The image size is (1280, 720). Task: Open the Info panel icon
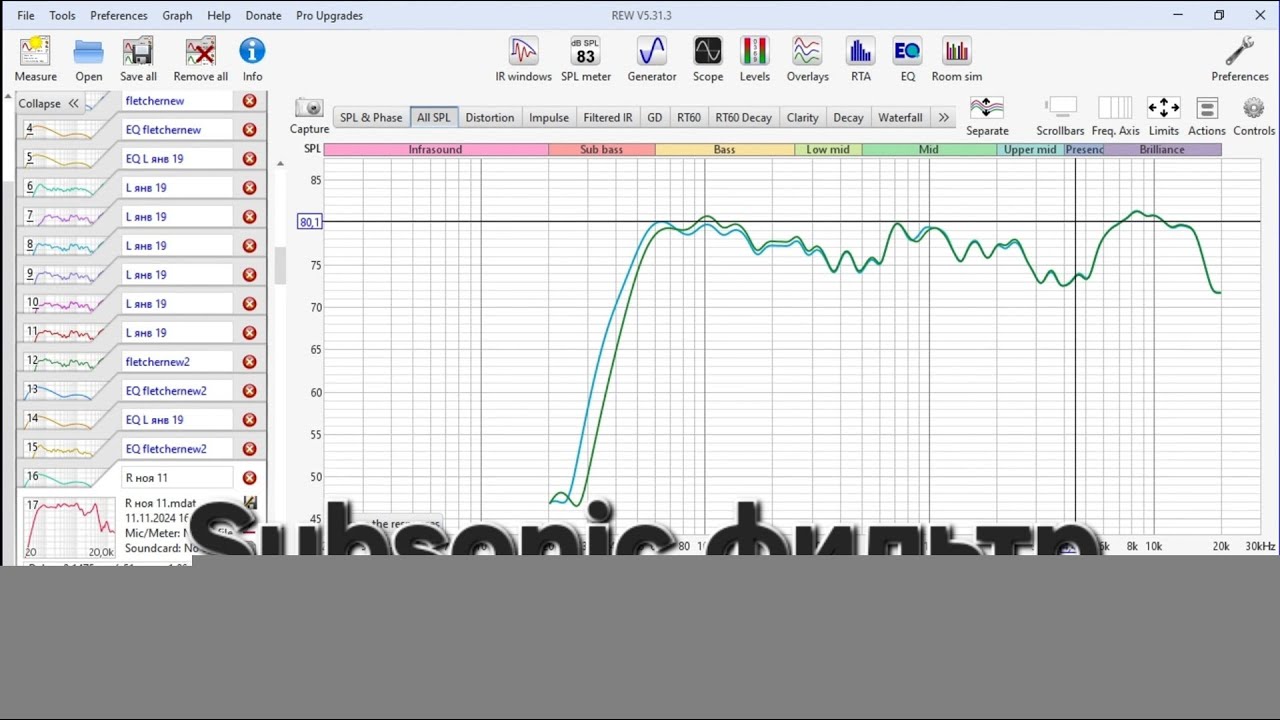pyautogui.click(x=252, y=59)
